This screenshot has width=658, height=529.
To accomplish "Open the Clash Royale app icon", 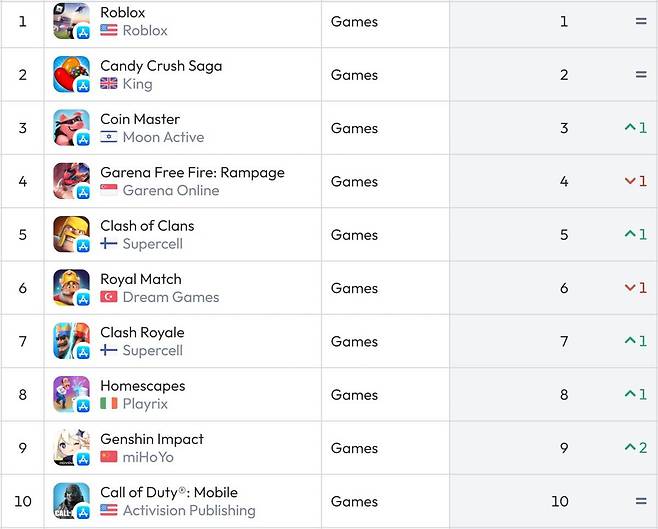I will 71,341.
